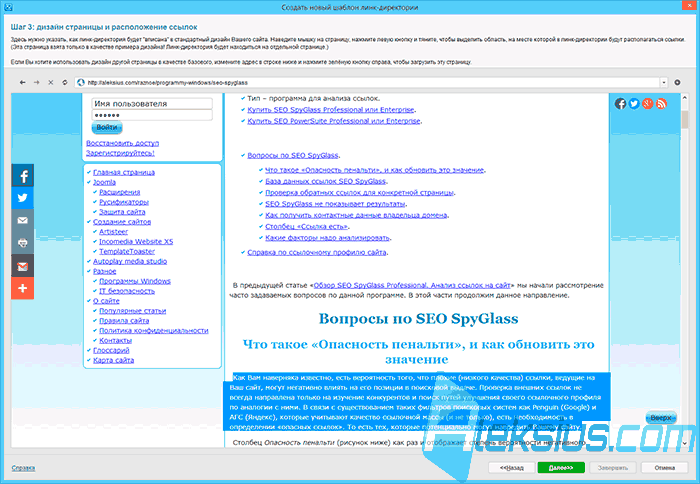Screen dimensions: 700x484
Task: Open Программы Windows in the site menu
Action: coord(135,281)
